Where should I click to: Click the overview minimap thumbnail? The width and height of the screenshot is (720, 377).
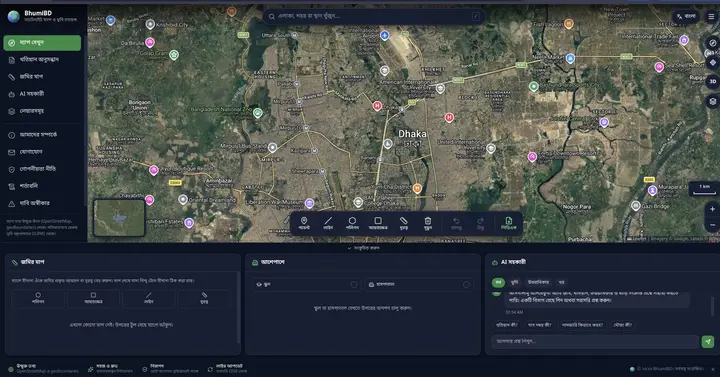119,218
